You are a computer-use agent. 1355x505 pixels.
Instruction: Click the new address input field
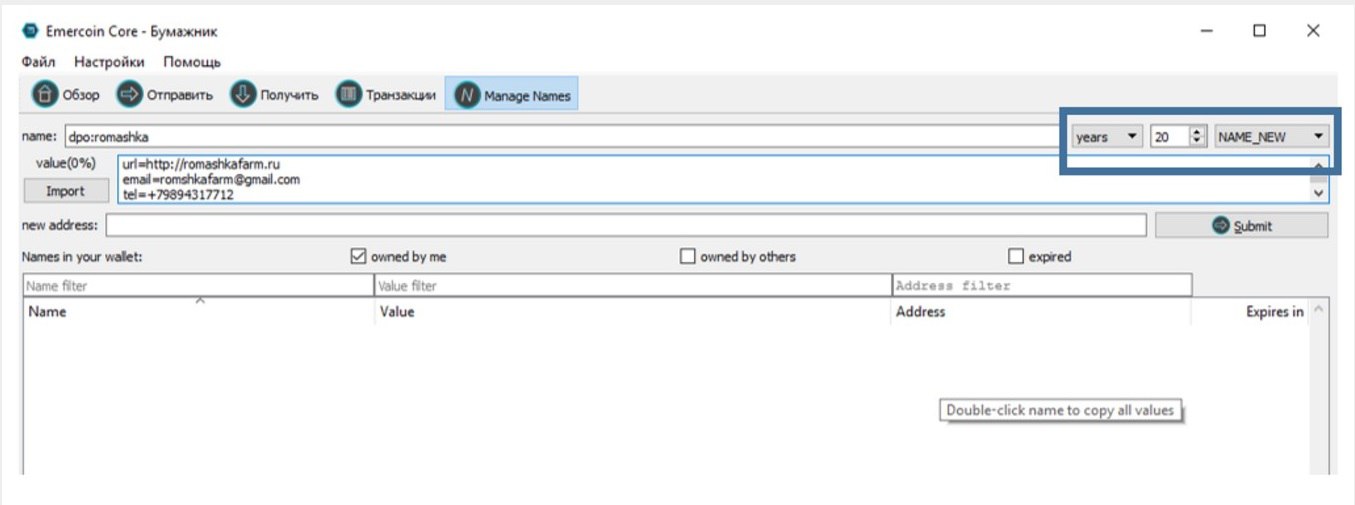click(x=625, y=225)
